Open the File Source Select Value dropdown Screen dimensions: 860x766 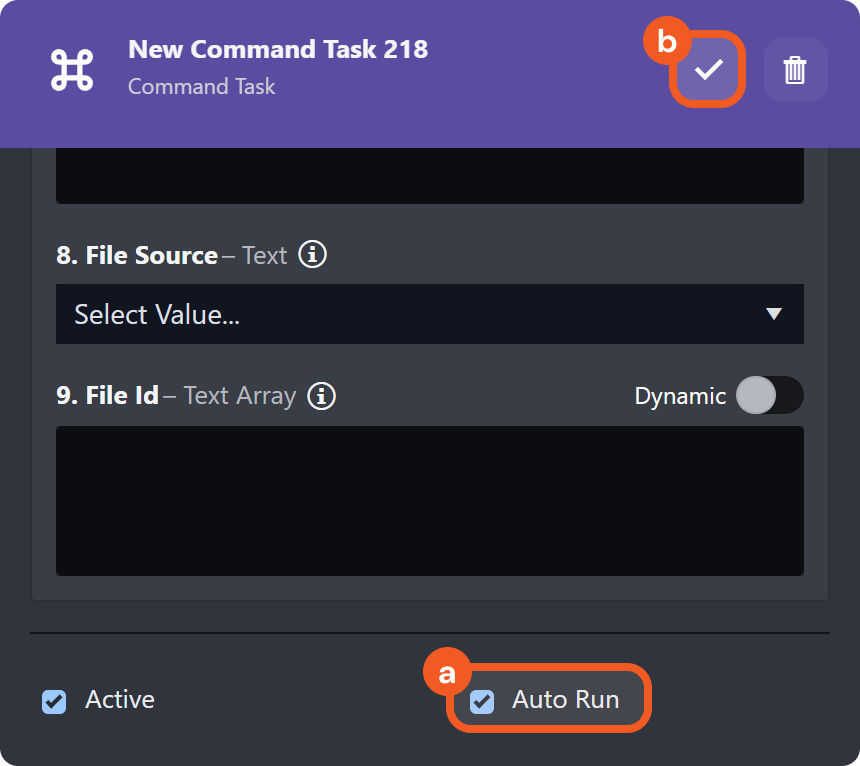[400, 315]
